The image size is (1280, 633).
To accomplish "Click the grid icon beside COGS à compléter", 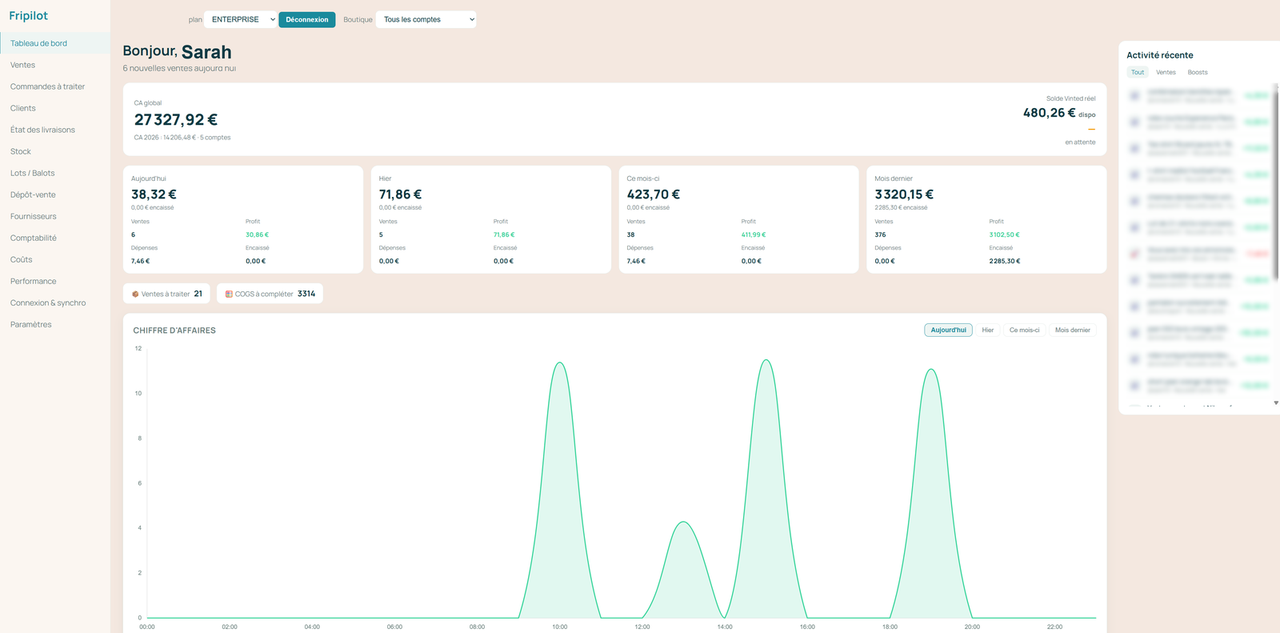I will (229, 294).
